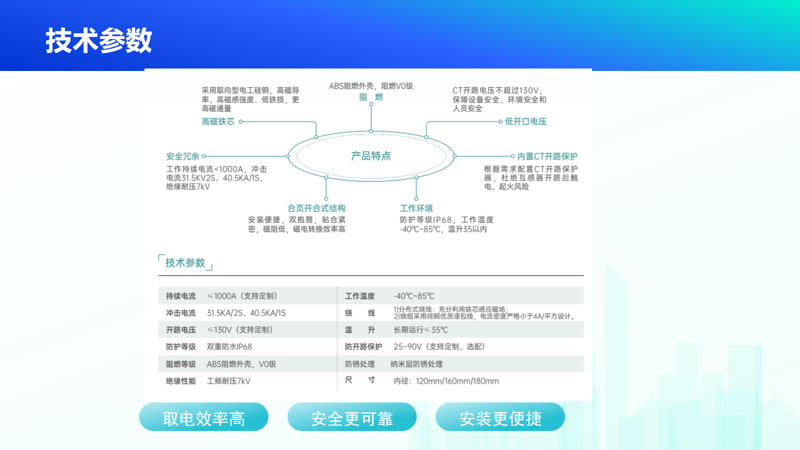Screen dimensions: 800x450
Task: Select the 安全冗余 feature label
Action: (182, 157)
